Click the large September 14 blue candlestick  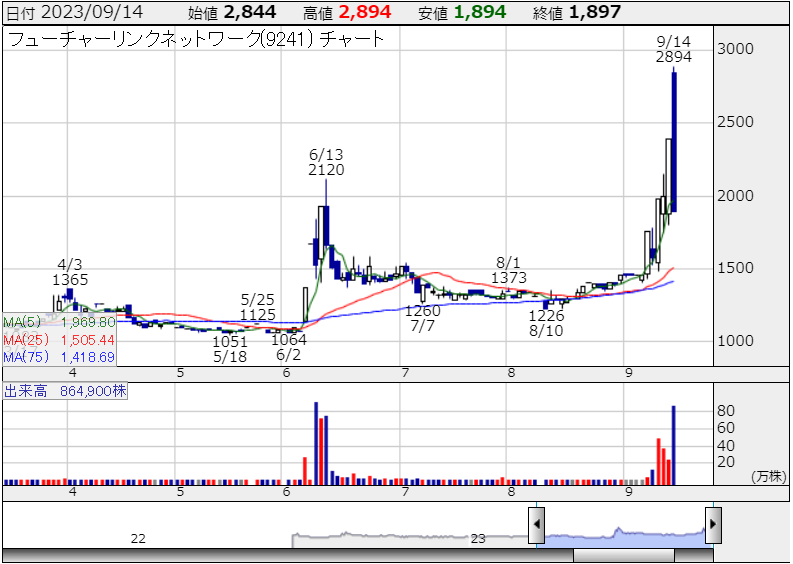pos(674,142)
